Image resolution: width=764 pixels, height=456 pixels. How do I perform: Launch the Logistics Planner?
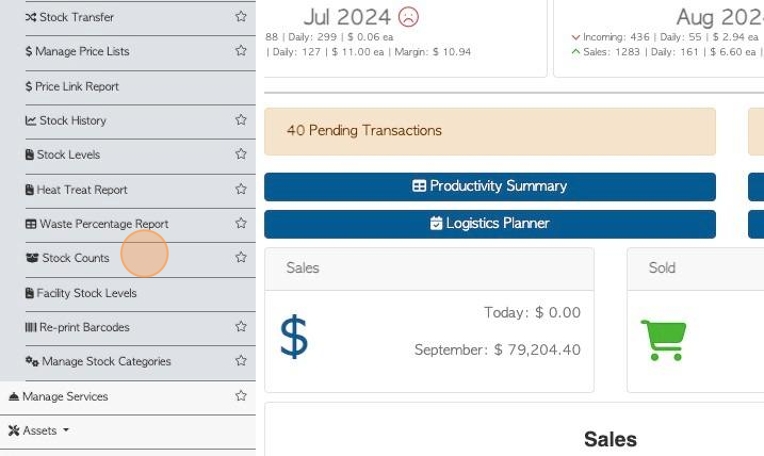tap(490, 224)
